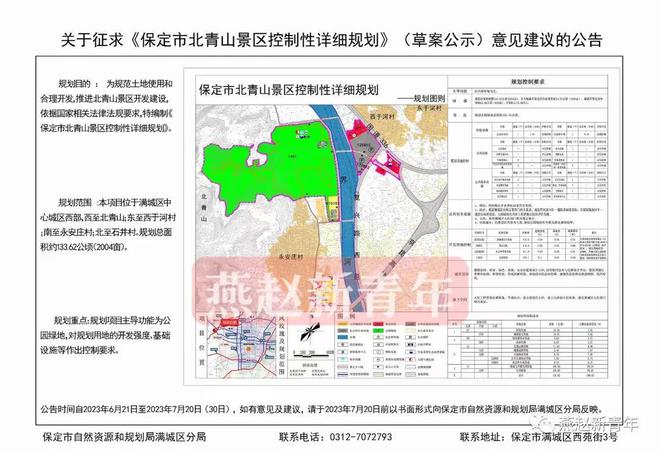
Task: Click the gray parcel east of the river
Action: (364, 150)
